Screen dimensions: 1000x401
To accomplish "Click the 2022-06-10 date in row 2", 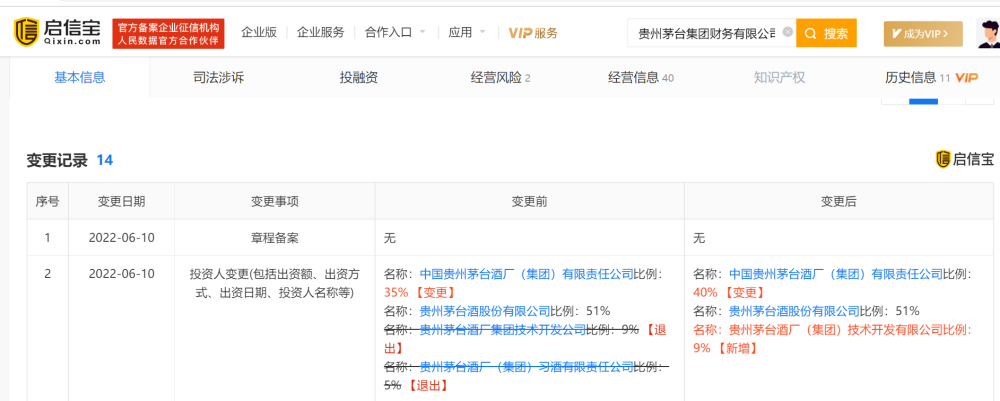I will click(121, 274).
